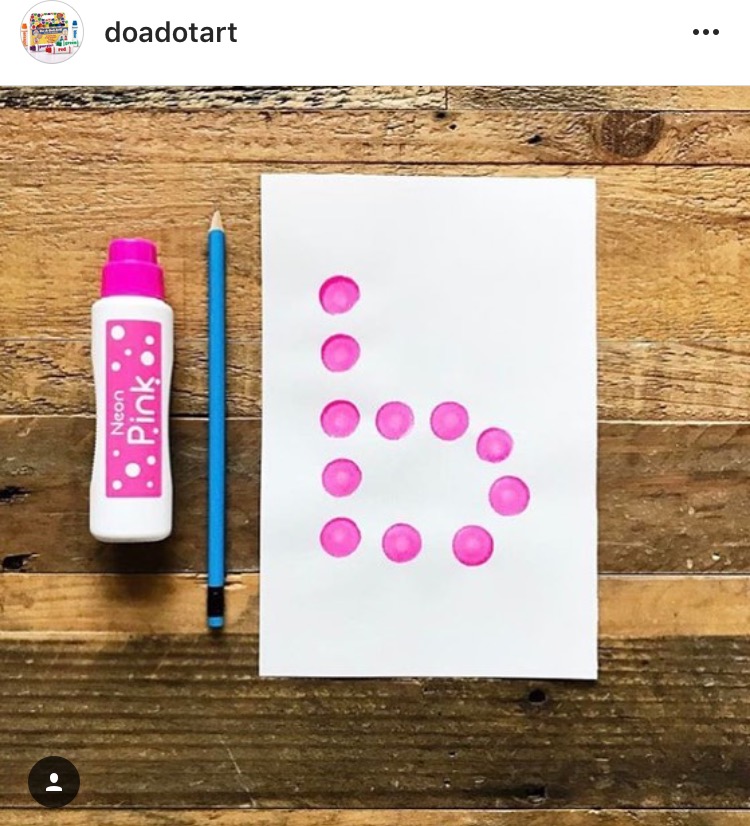This screenshot has height=826, width=750.
Task: Click the dot right of the stem's middle dot
Action: pos(394,420)
